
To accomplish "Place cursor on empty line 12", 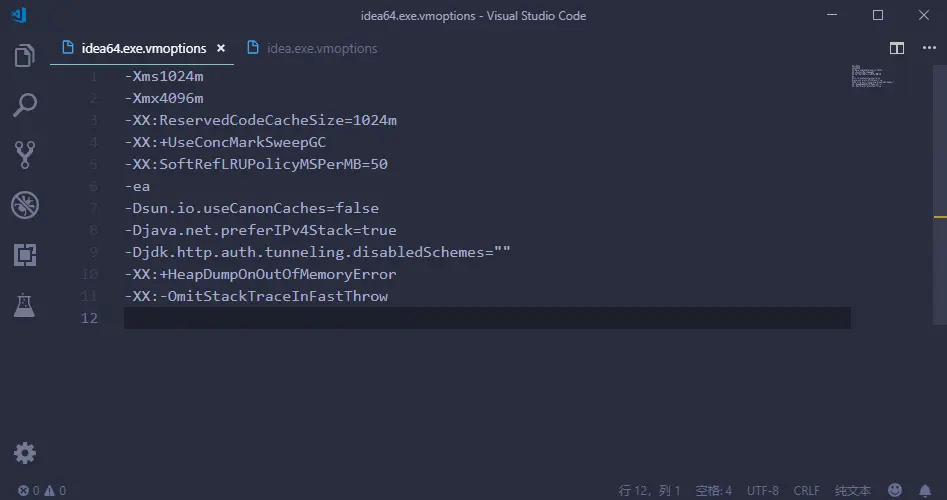I will tap(487, 318).
